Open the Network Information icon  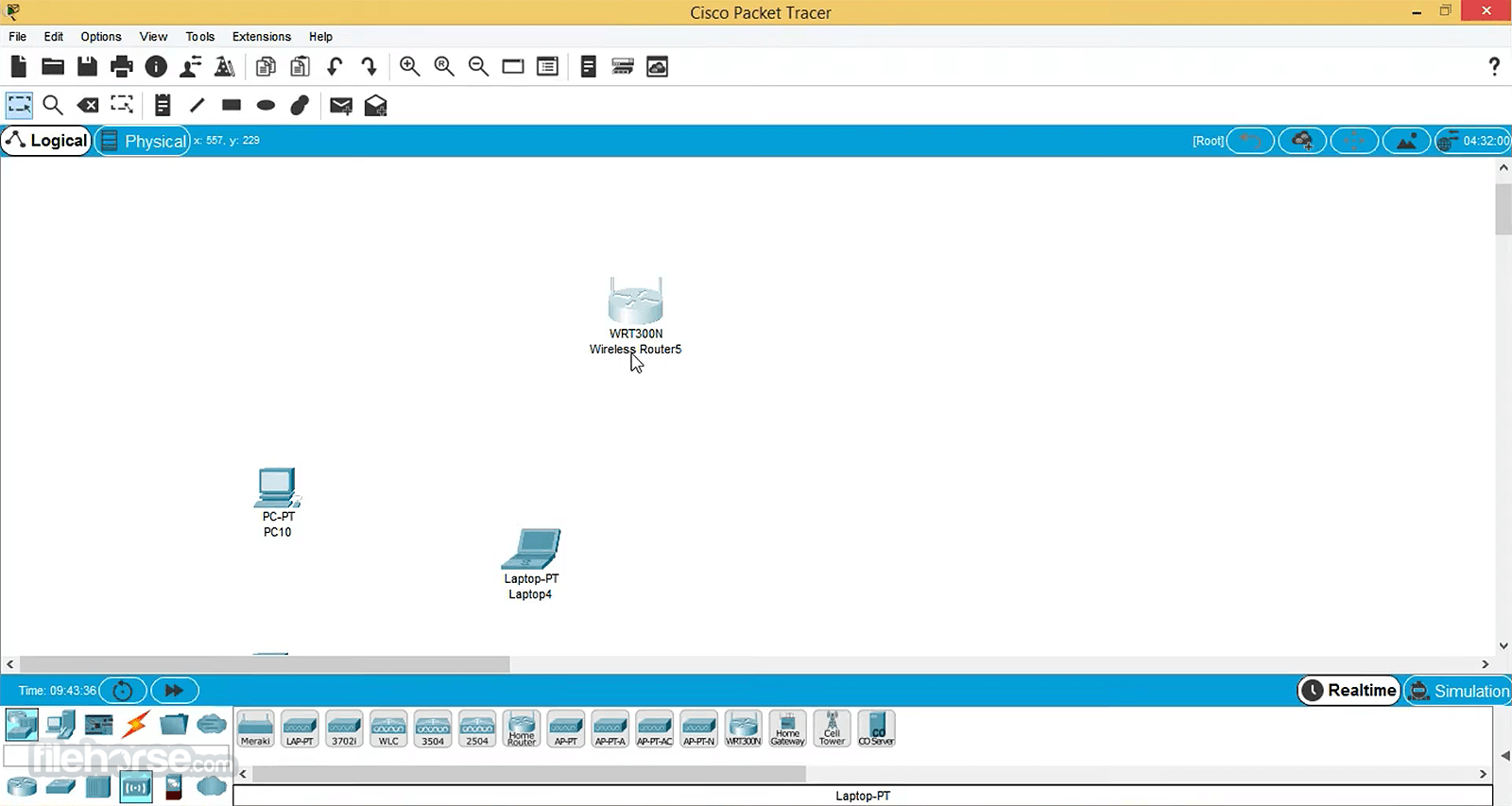click(157, 66)
